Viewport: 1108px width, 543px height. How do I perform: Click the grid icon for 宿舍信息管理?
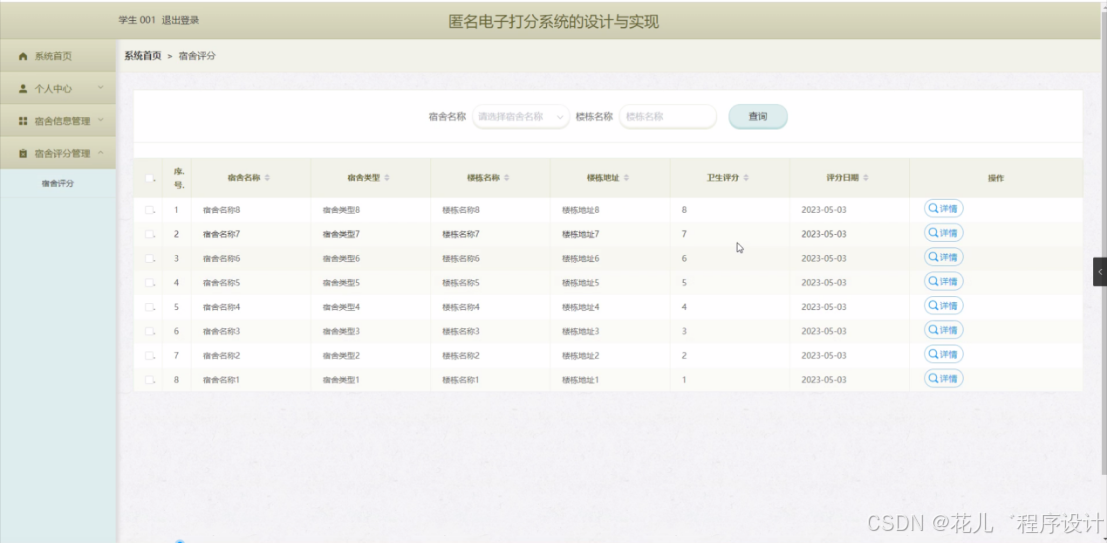(x=23, y=121)
